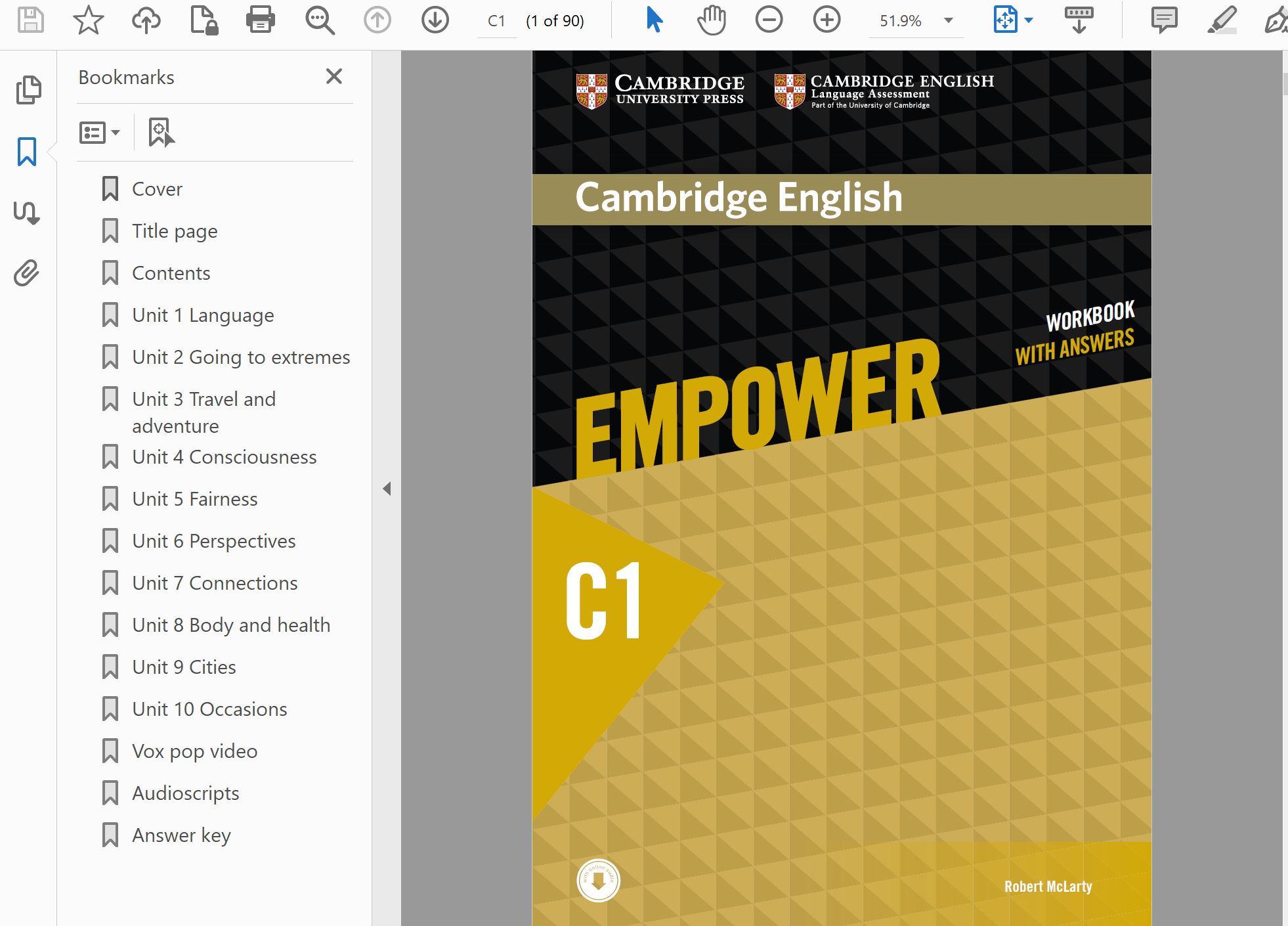
Task: Go to Audioscripts bookmark
Action: pos(185,793)
